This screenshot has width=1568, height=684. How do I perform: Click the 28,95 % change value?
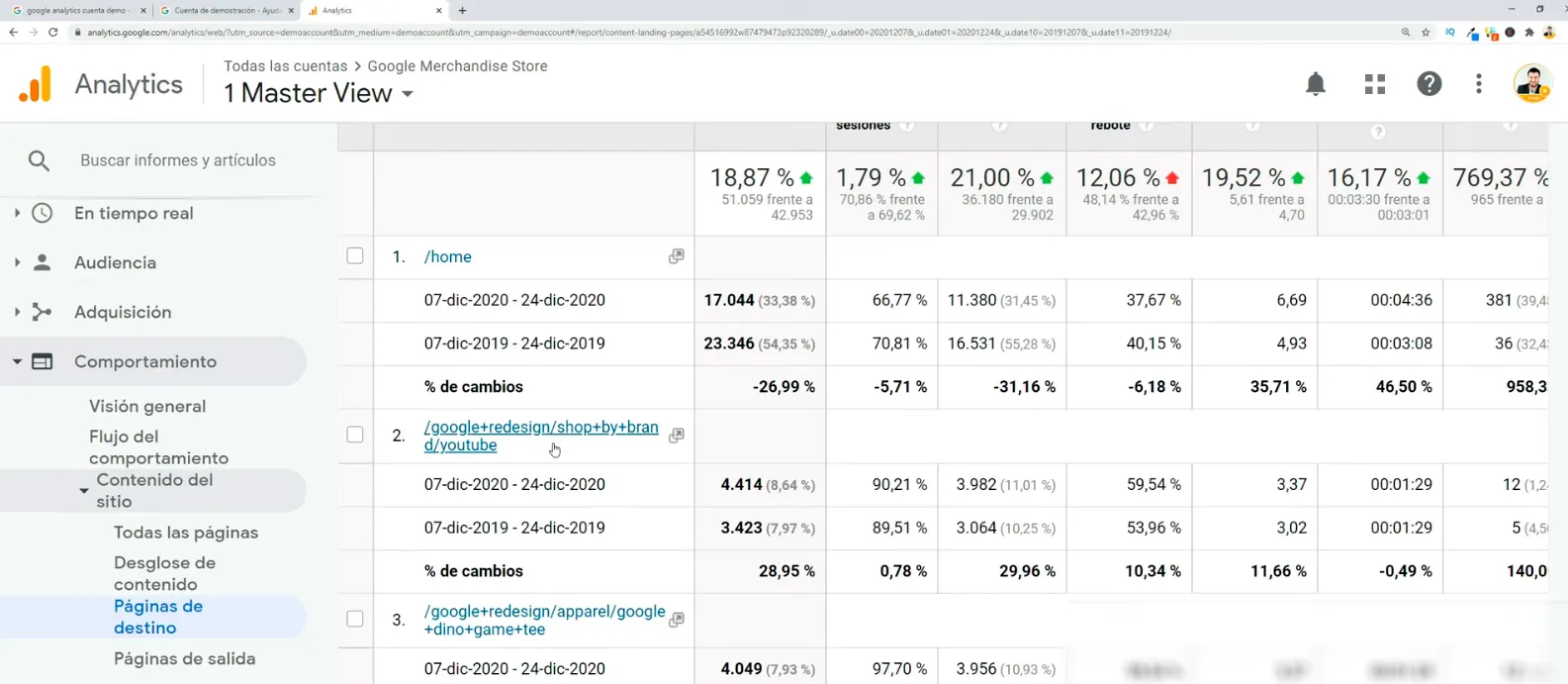coord(788,571)
